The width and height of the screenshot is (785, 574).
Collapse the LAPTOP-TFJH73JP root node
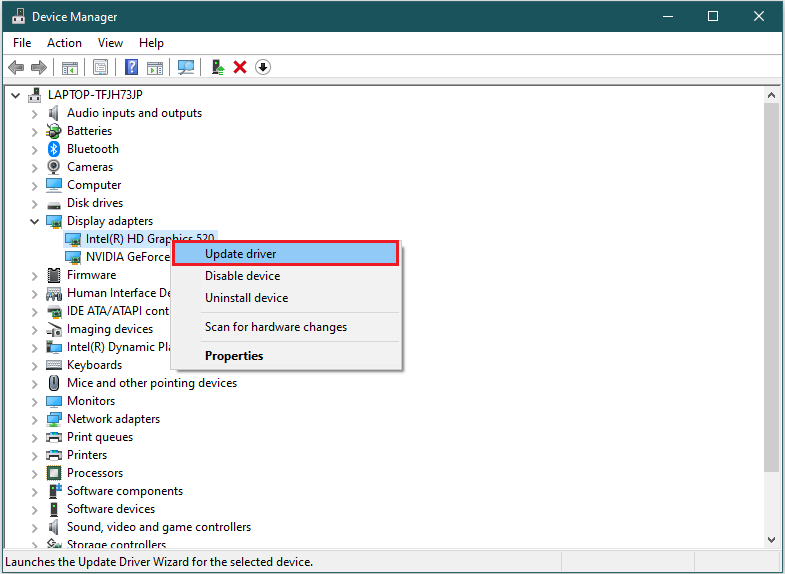16,95
